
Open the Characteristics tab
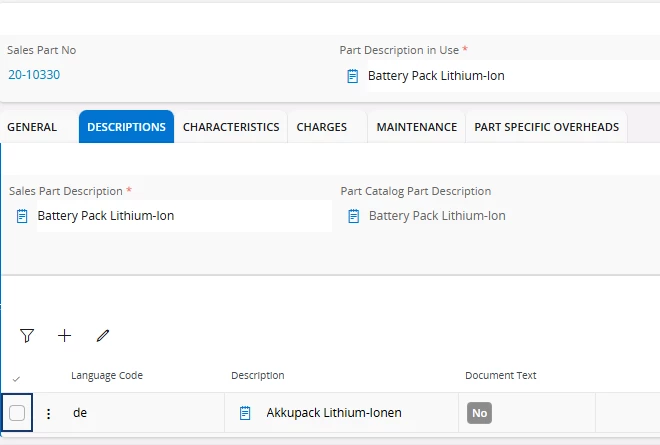tap(231, 127)
